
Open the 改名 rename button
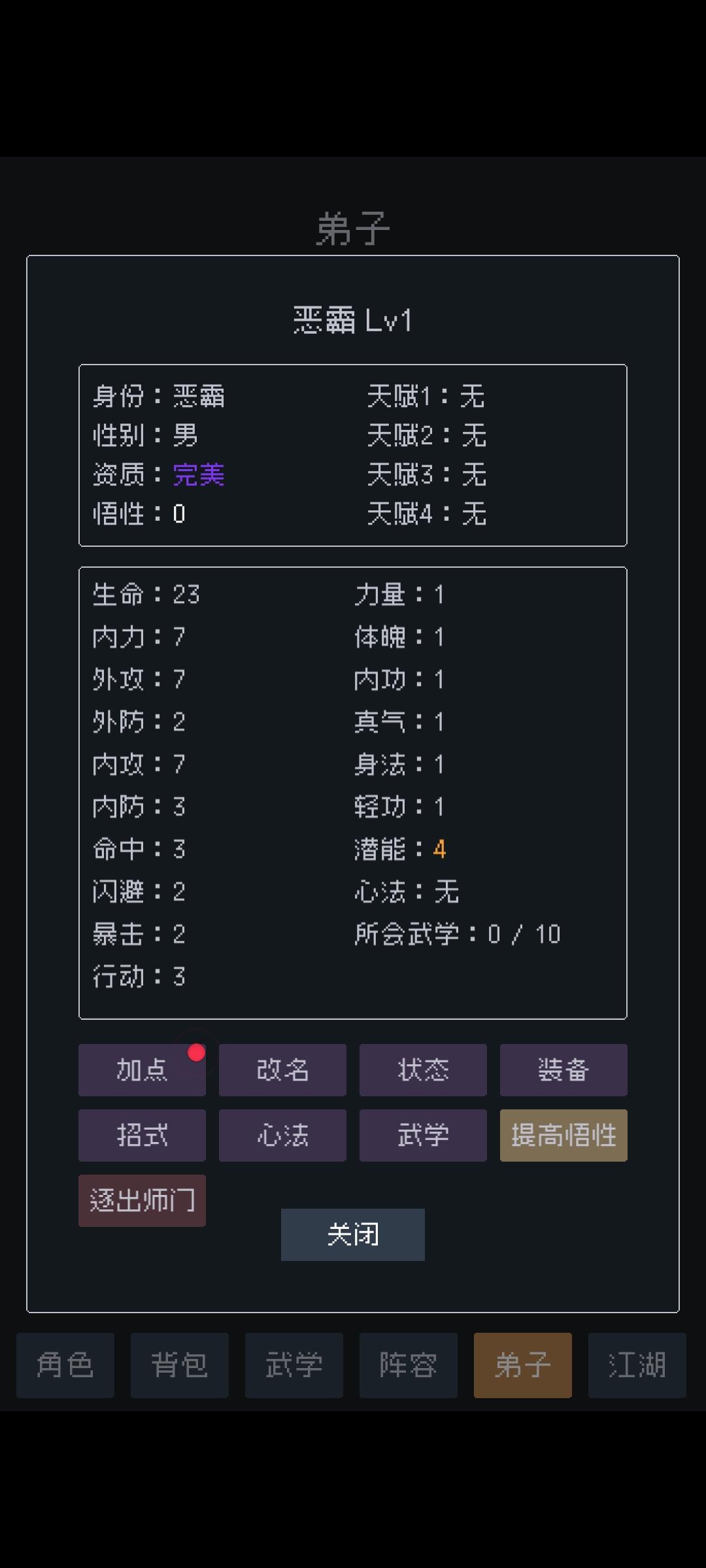[282, 1070]
